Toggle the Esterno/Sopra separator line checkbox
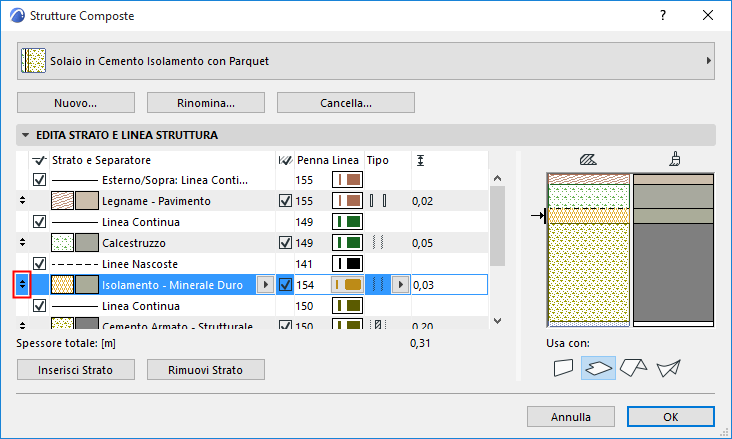The height and width of the screenshot is (439, 732). point(39,180)
